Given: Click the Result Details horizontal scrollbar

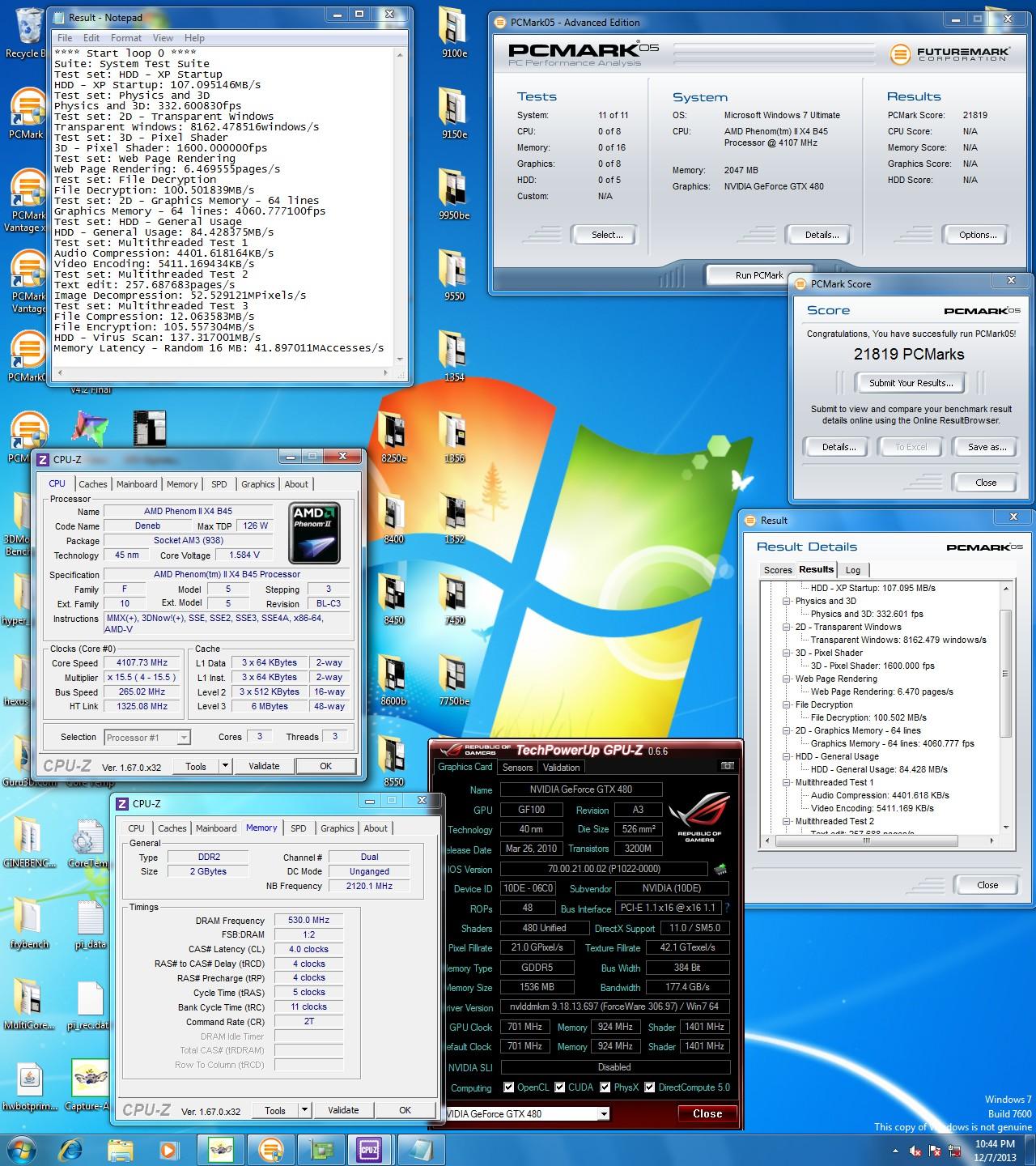Looking at the screenshot, I should click(x=881, y=840).
